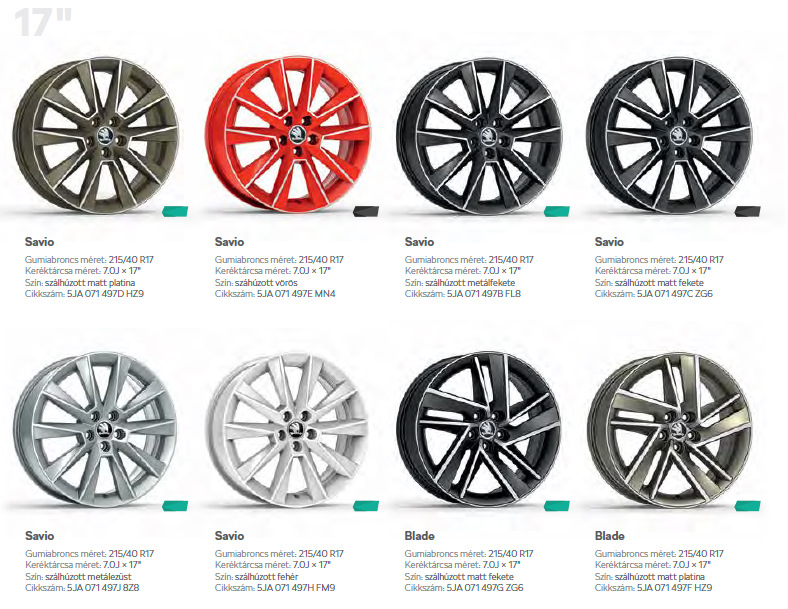Click the matte platinum Blade wheel image
Image resolution: width=788 pixels, height=609 pixels.
click(x=669, y=430)
